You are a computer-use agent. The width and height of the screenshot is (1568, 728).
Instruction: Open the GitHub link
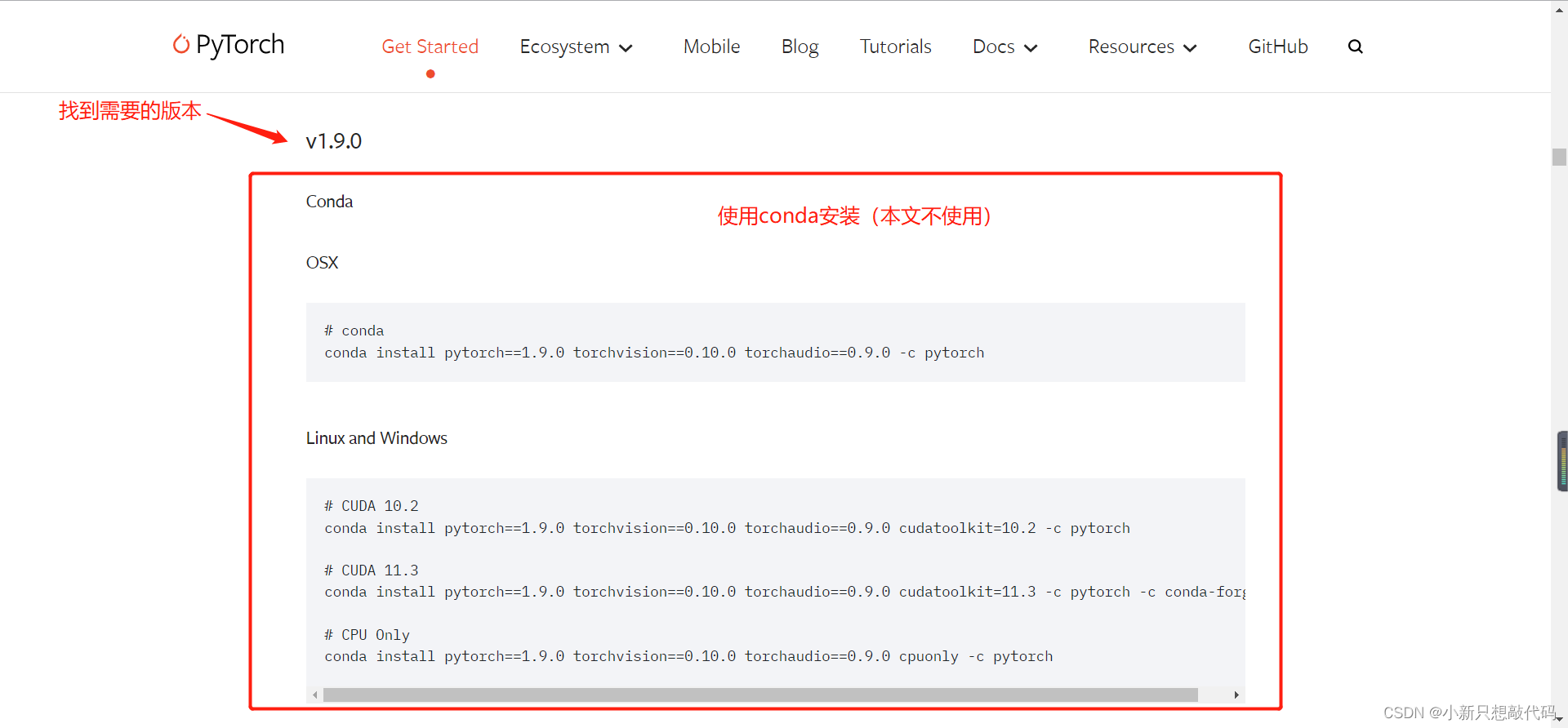(x=1278, y=47)
